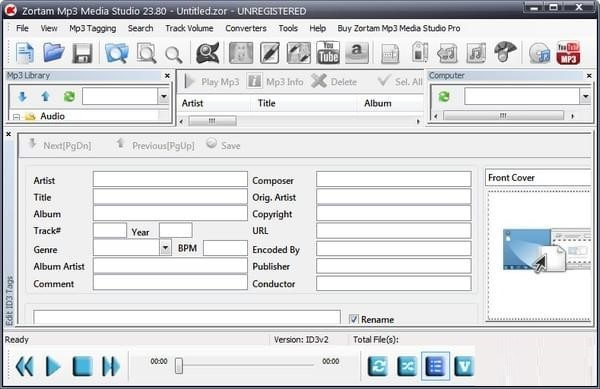
Task: Click the Composer input field
Action: 394,179
